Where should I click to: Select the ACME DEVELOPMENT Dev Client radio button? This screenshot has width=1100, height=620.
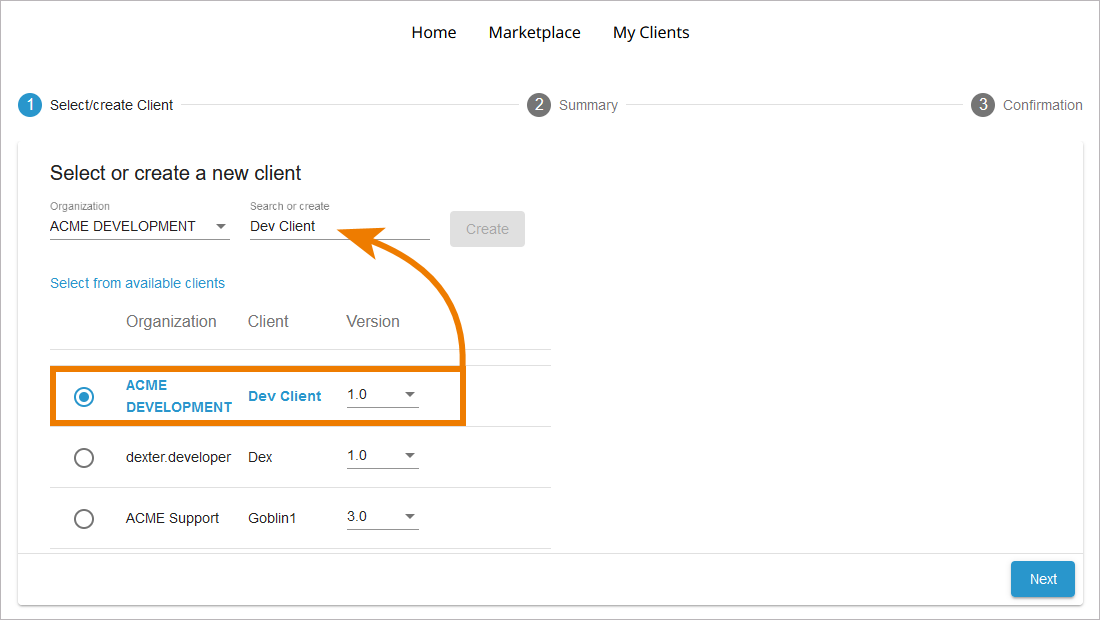click(x=84, y=397)
